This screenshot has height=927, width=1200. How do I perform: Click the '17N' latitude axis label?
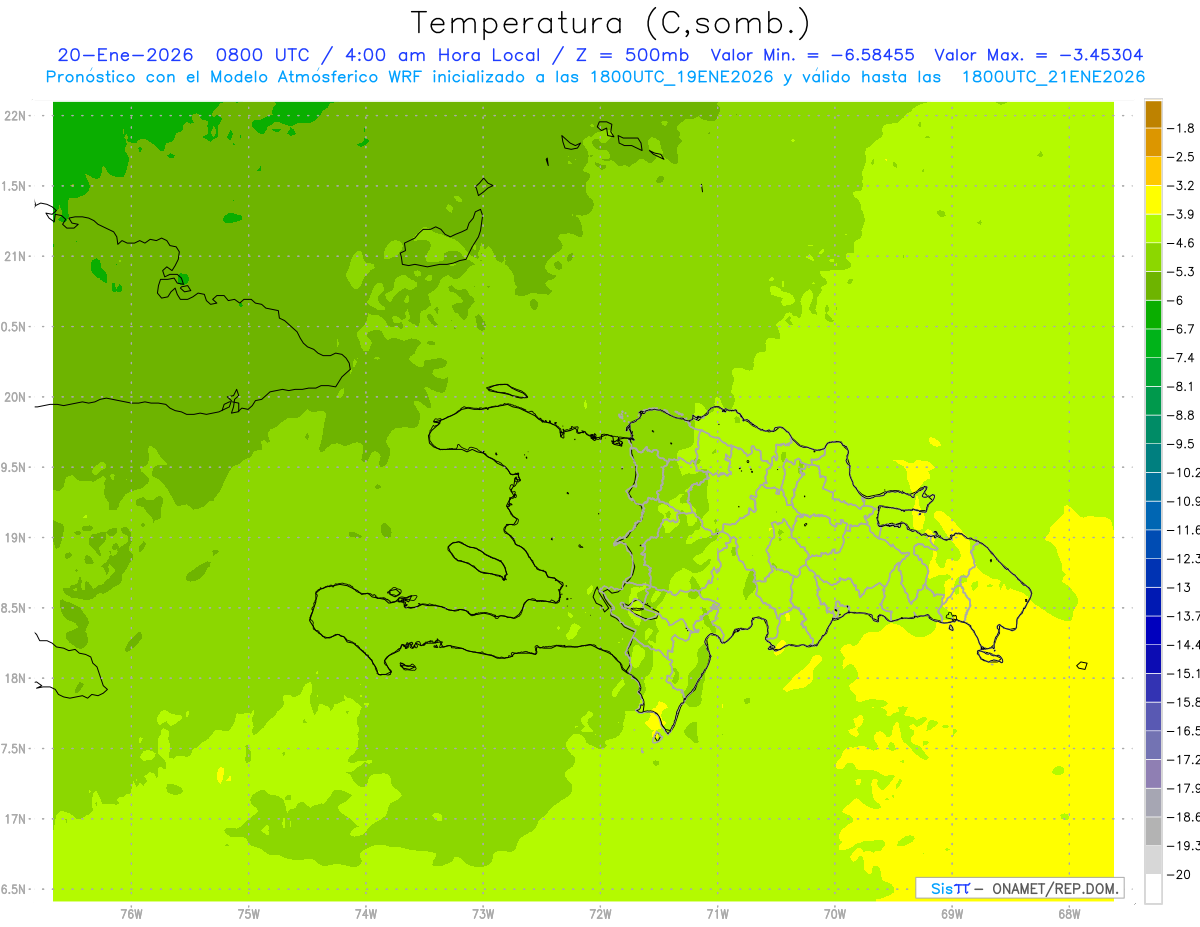click(x=16, y=819)
